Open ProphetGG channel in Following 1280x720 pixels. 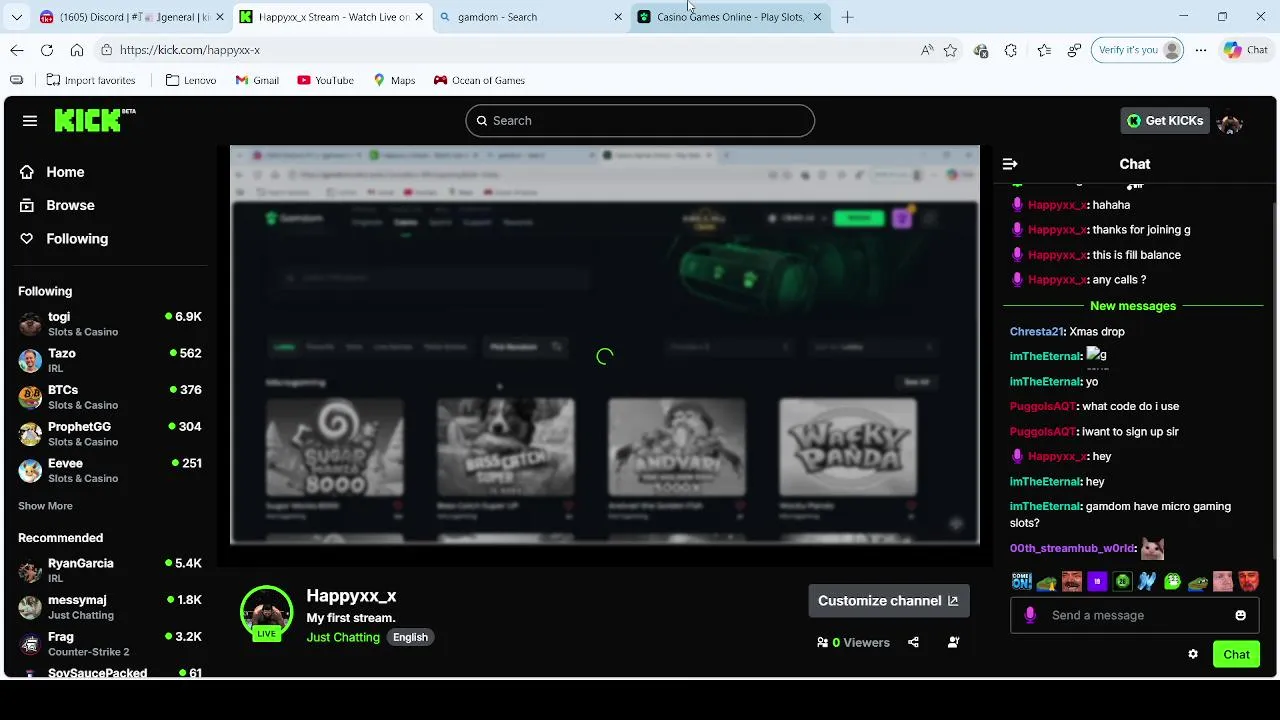[x=110, y=433]
